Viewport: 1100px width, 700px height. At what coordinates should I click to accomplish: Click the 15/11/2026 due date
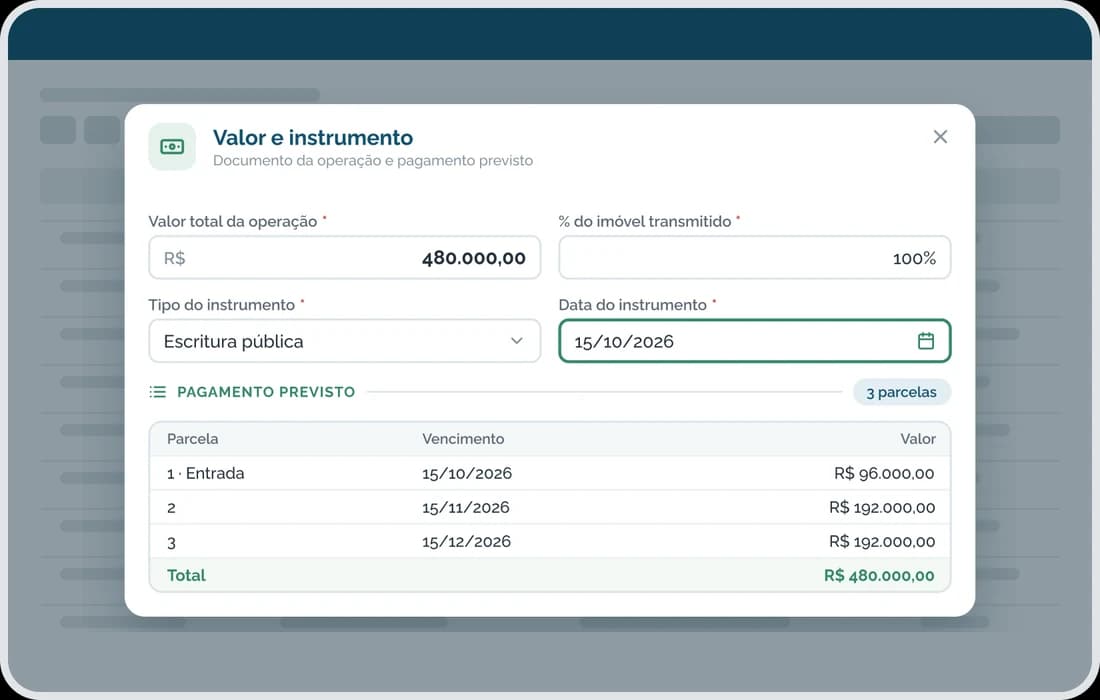[466, 508]
